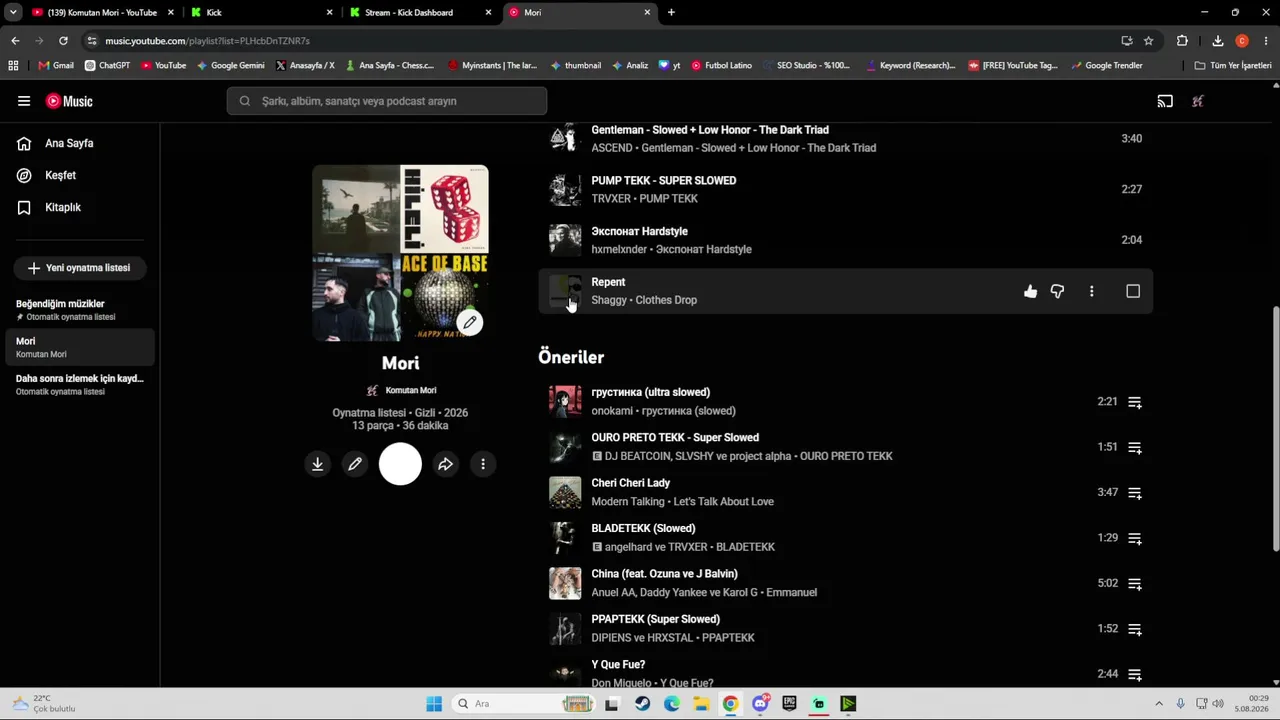Open the YouTube Music hamburger guide menu

24,101
